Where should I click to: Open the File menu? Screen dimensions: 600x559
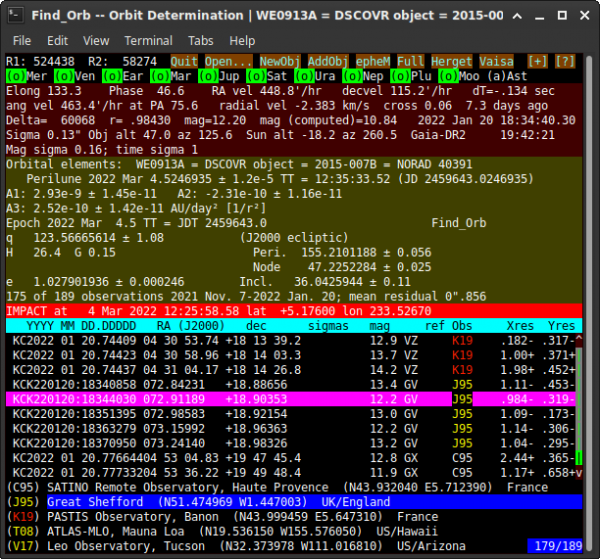(x=22, y=41)
